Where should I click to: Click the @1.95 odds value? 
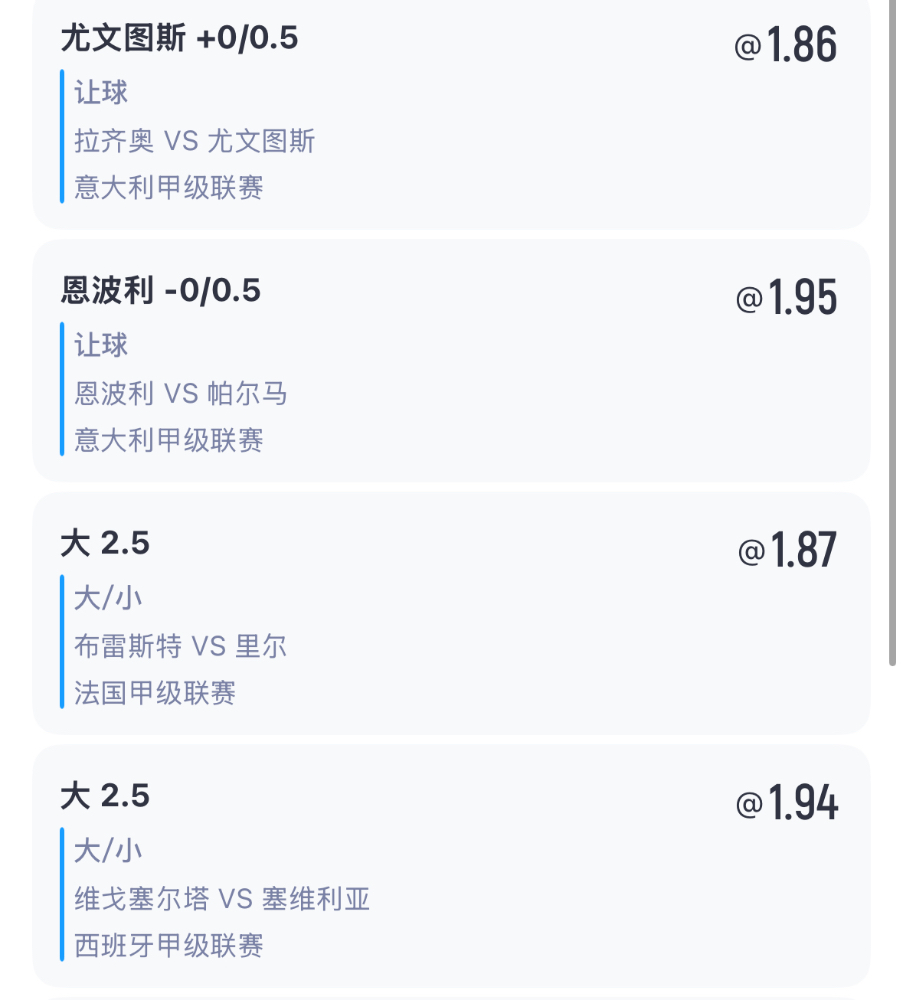[x=786, y=297]
